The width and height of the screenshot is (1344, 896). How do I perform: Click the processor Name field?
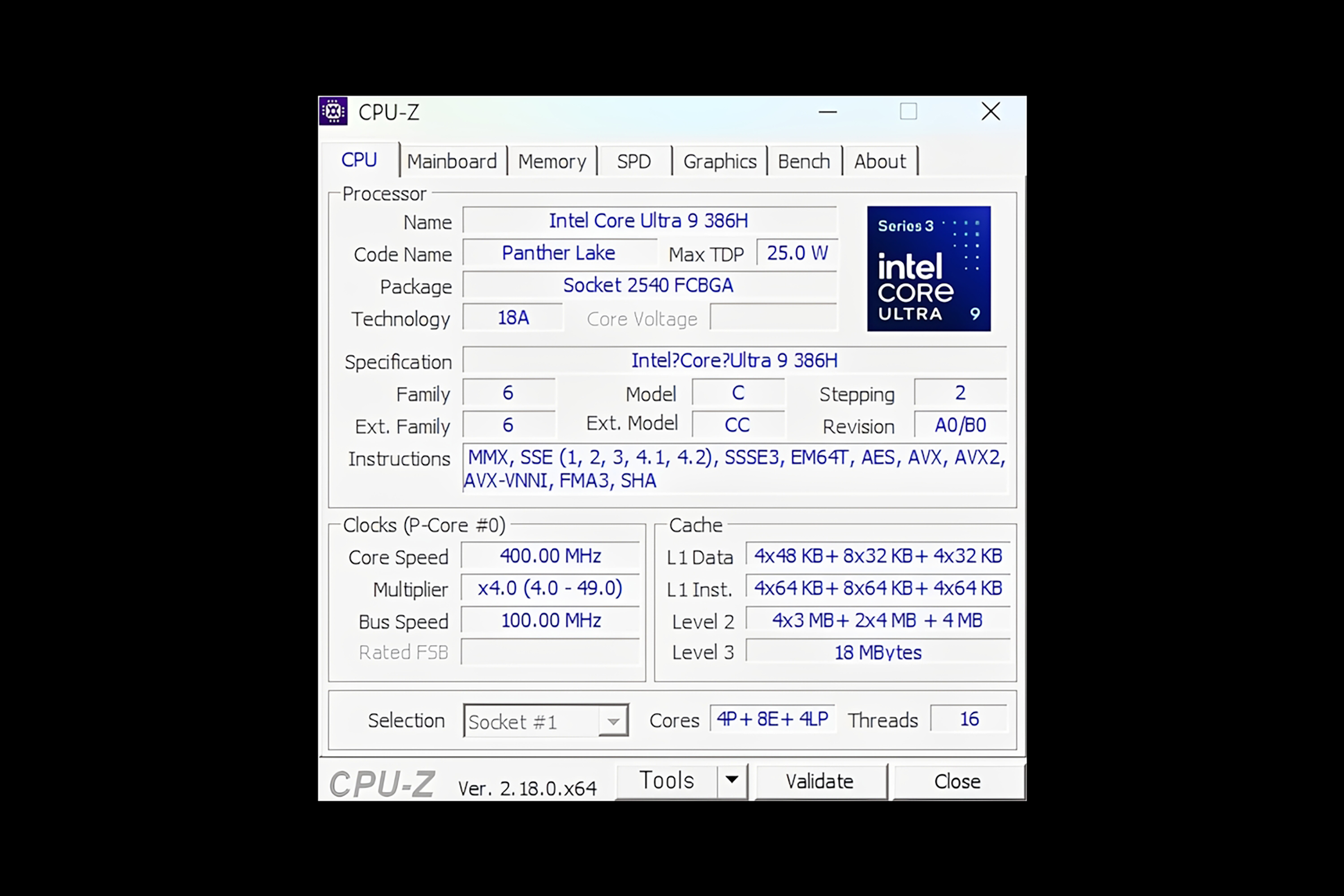(649, 220)
